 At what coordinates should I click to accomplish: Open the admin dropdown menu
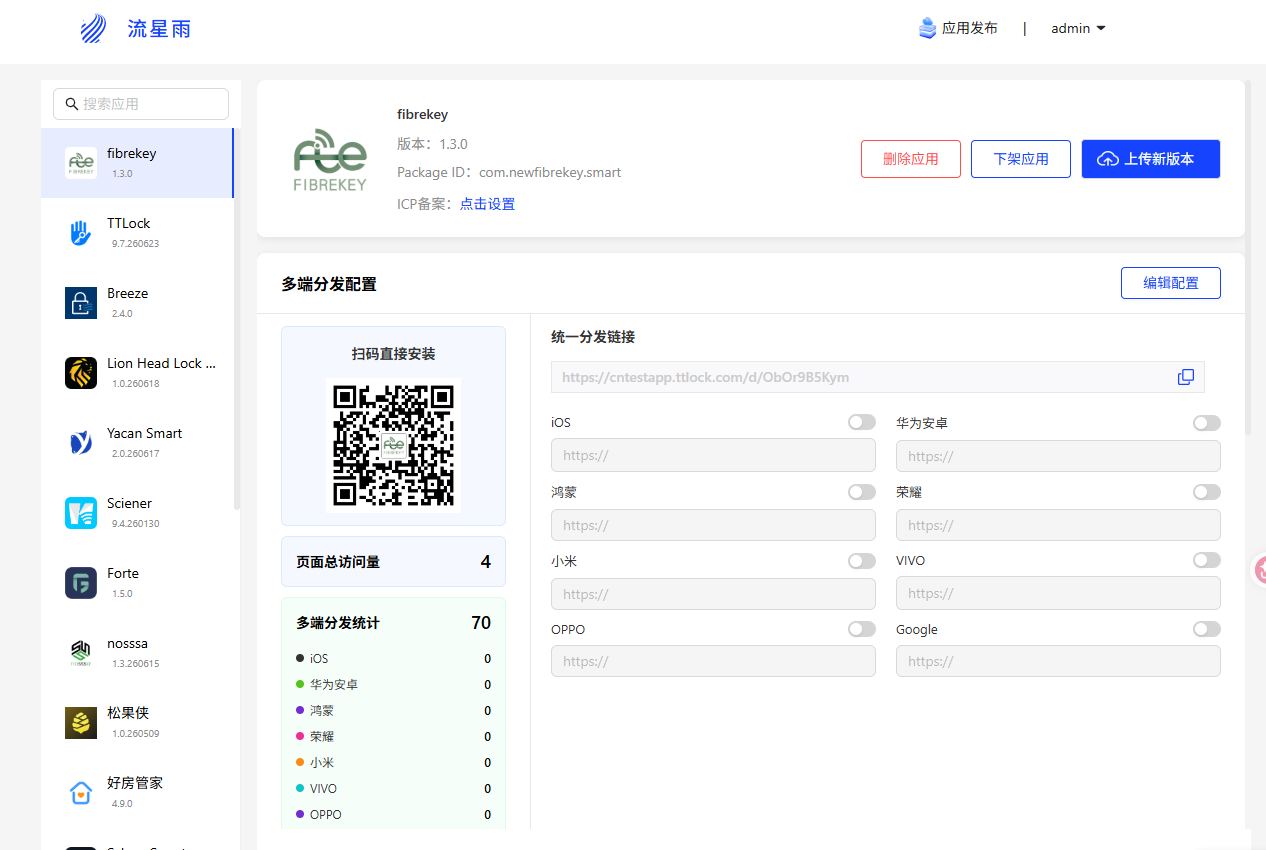pos(1078,29)
